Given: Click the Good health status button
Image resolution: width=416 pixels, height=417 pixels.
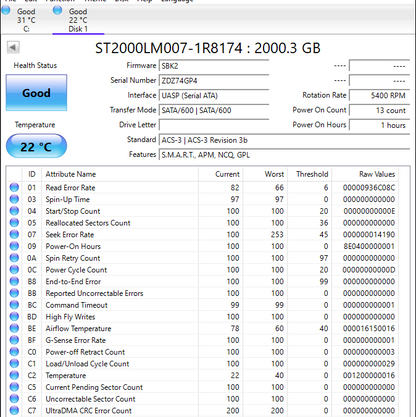Looking at the screenshot, I should (36, 93).
